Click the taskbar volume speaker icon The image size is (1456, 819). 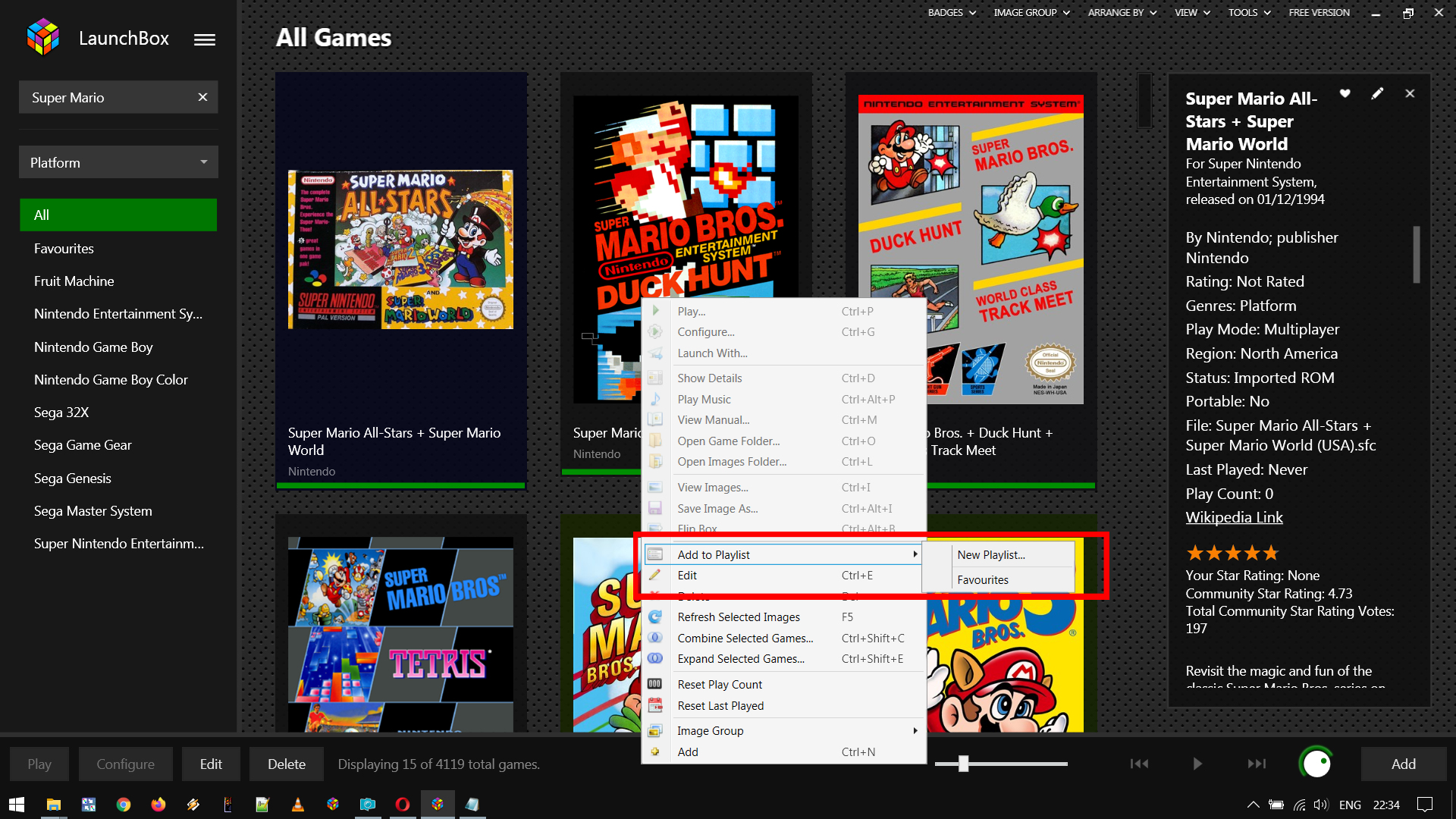1321,805
